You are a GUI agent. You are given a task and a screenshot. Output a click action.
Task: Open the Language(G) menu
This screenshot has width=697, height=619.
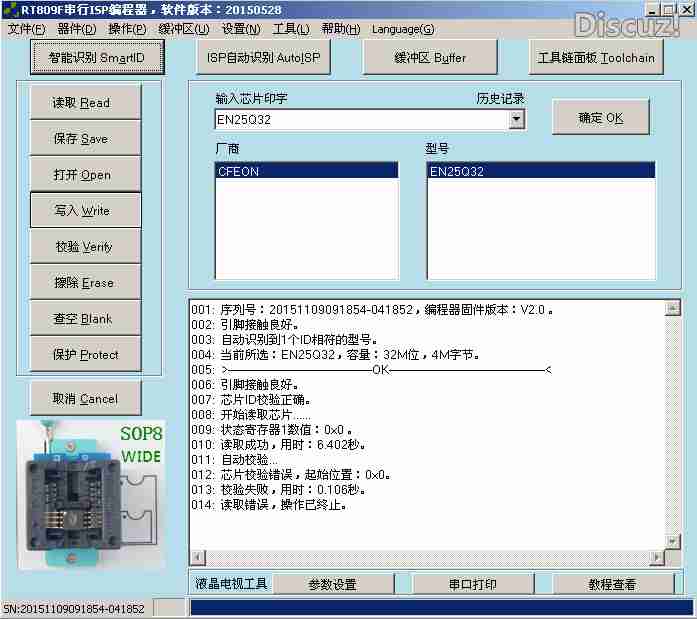click(x=402, y=29)
